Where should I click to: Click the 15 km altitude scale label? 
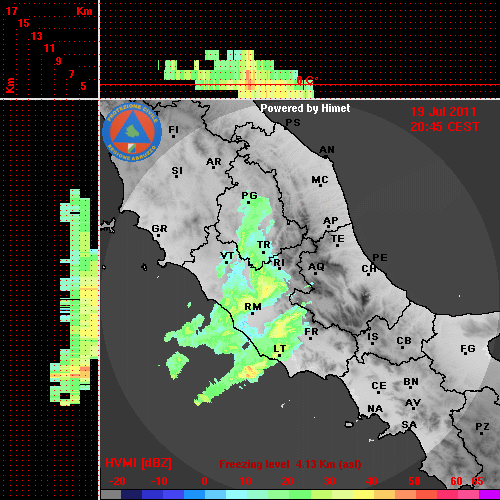[24, 23]
